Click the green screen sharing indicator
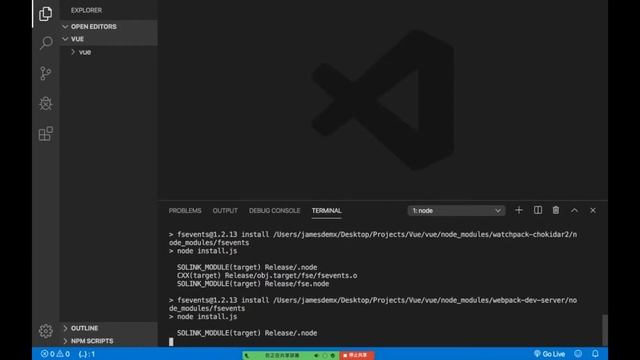The image size is (640, 360). tap(291, 355)
